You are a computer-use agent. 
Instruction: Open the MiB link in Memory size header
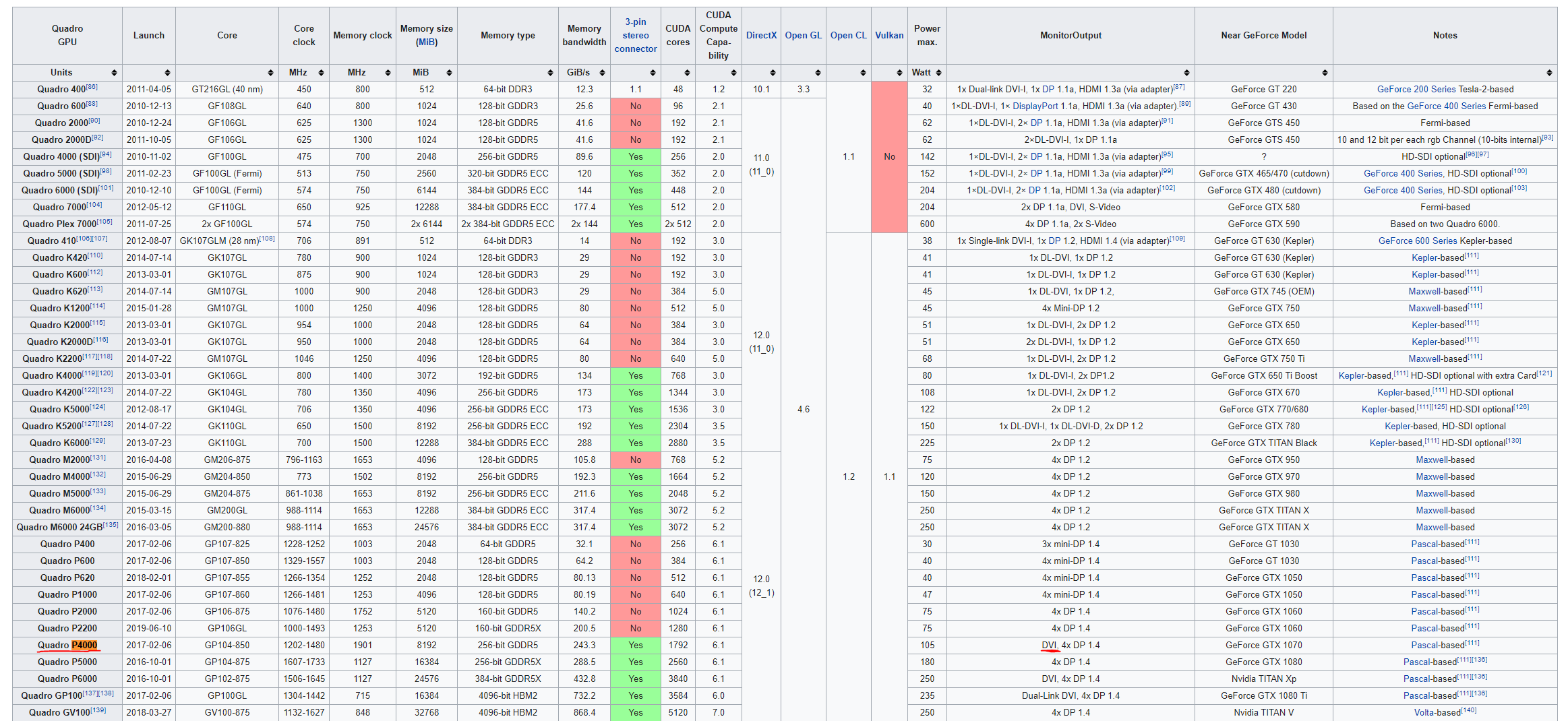coord(427,42)
